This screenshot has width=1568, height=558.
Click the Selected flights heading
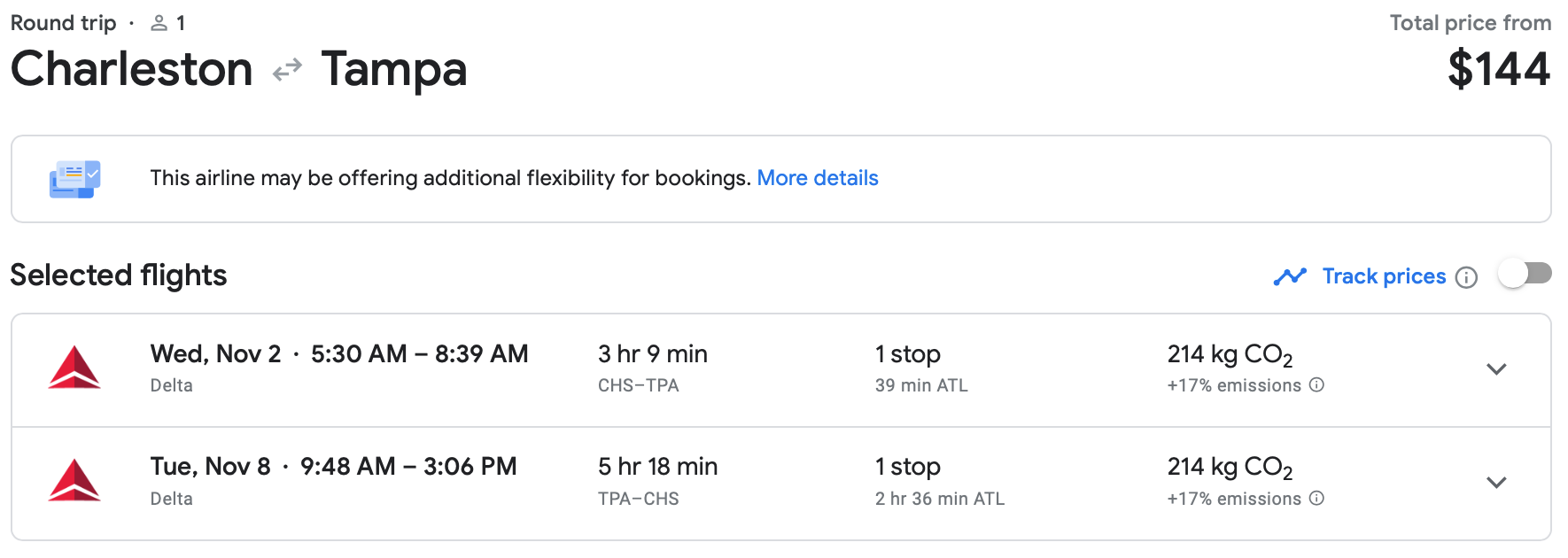tap(119, 275)
